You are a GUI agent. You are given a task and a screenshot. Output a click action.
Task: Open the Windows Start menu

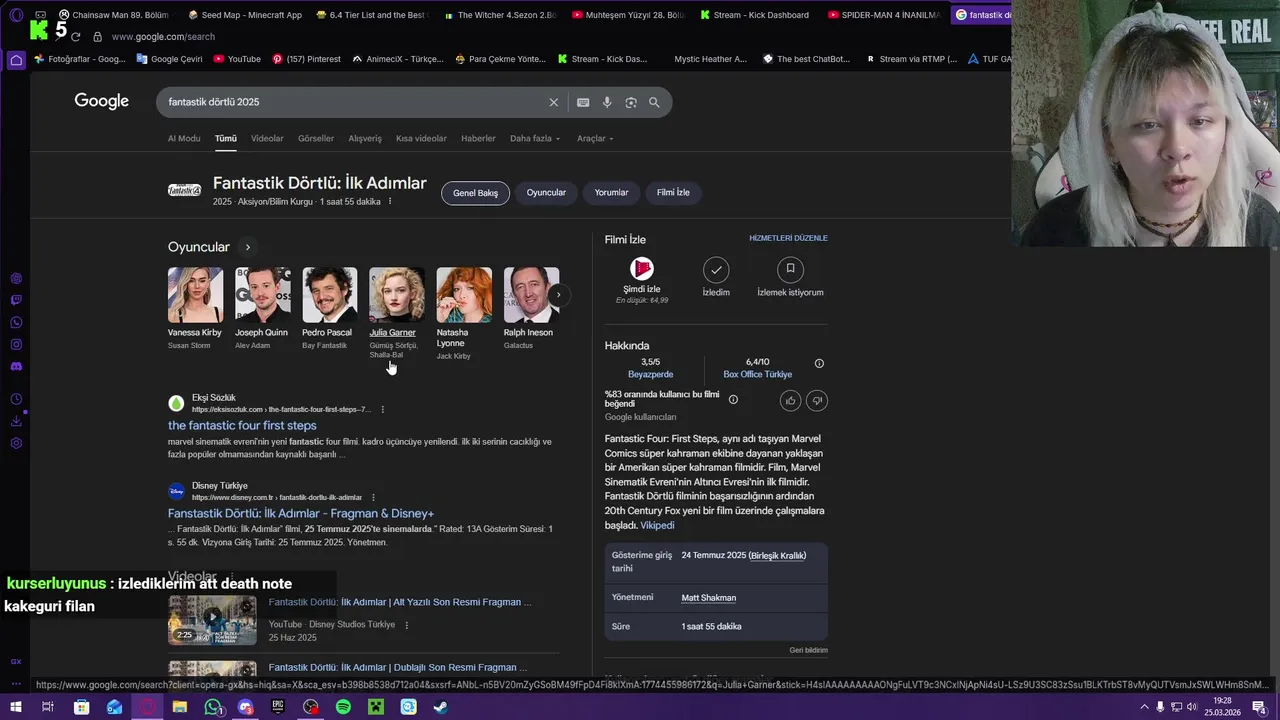click(16, 707)
